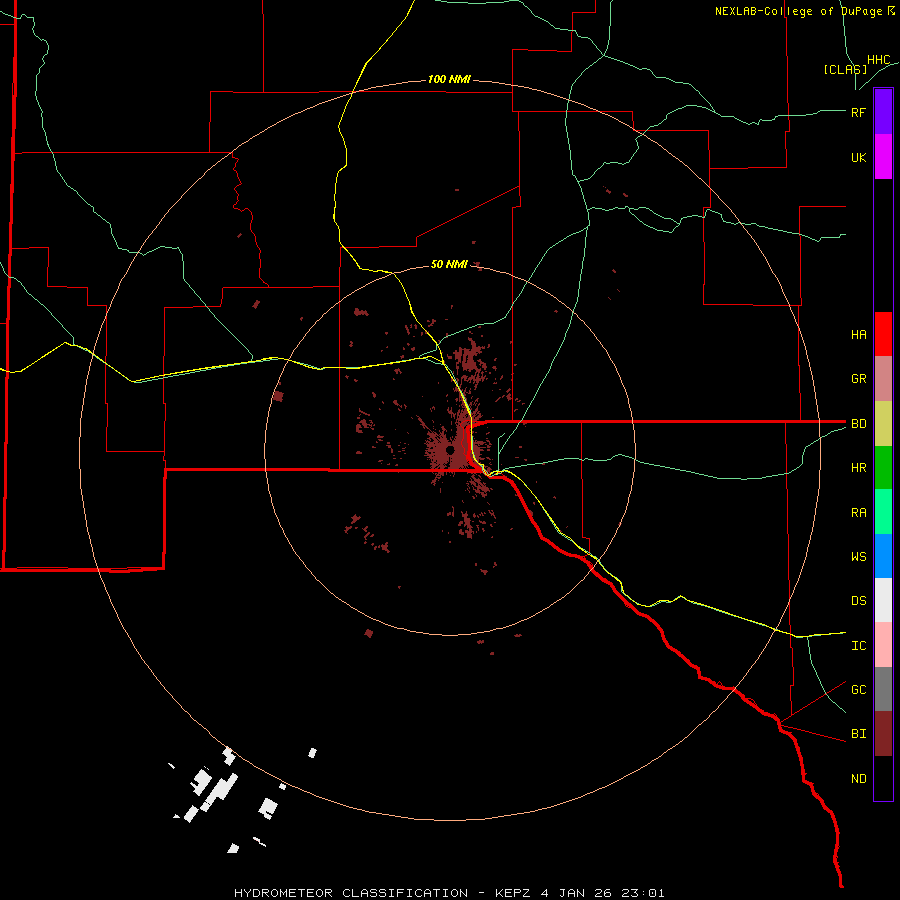The height and width of the screenshot is (900, 900).
Task: Click the ND black legend swatch
Action: click(883, 778)
